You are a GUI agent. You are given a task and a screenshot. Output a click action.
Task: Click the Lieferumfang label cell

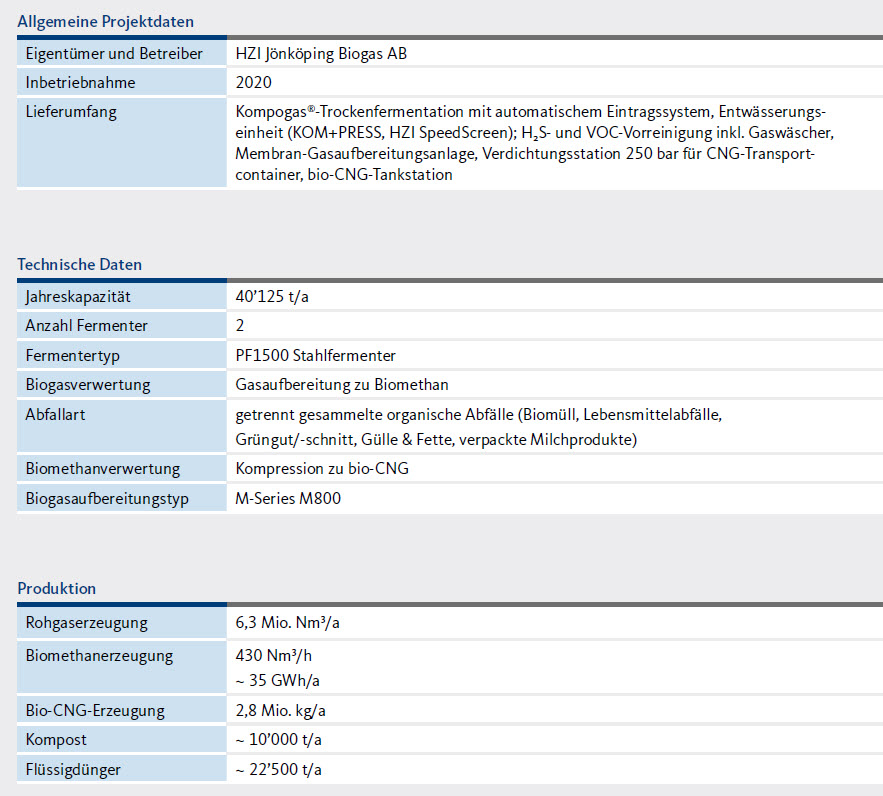[71, 112]
